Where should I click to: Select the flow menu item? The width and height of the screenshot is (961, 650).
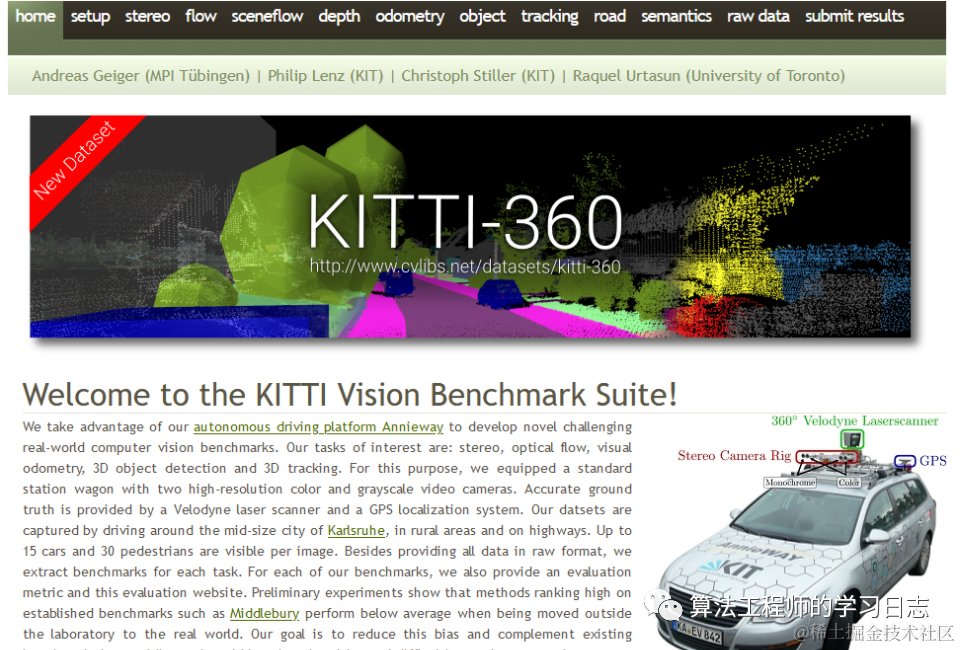tap(201, 17)
